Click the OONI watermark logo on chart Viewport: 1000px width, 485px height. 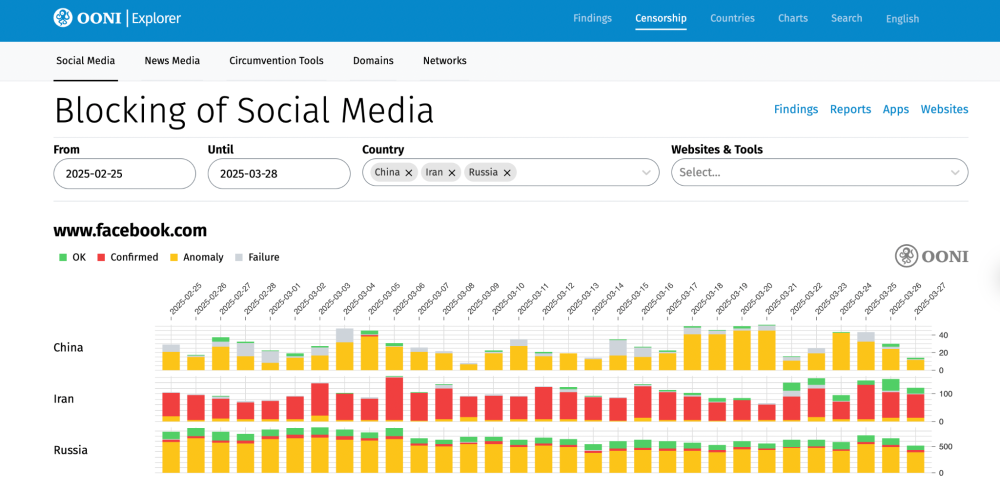[931, 256]
